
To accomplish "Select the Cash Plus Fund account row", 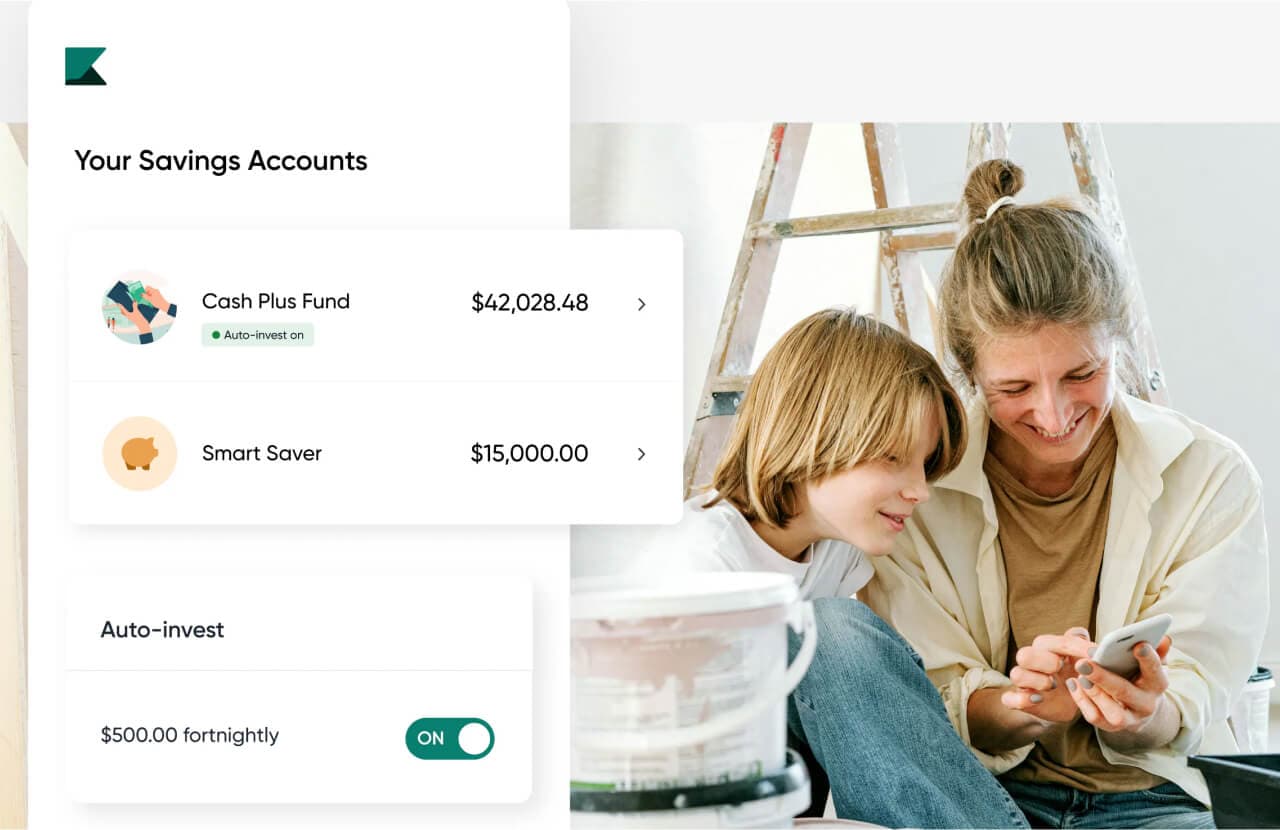I will point(375,307).
